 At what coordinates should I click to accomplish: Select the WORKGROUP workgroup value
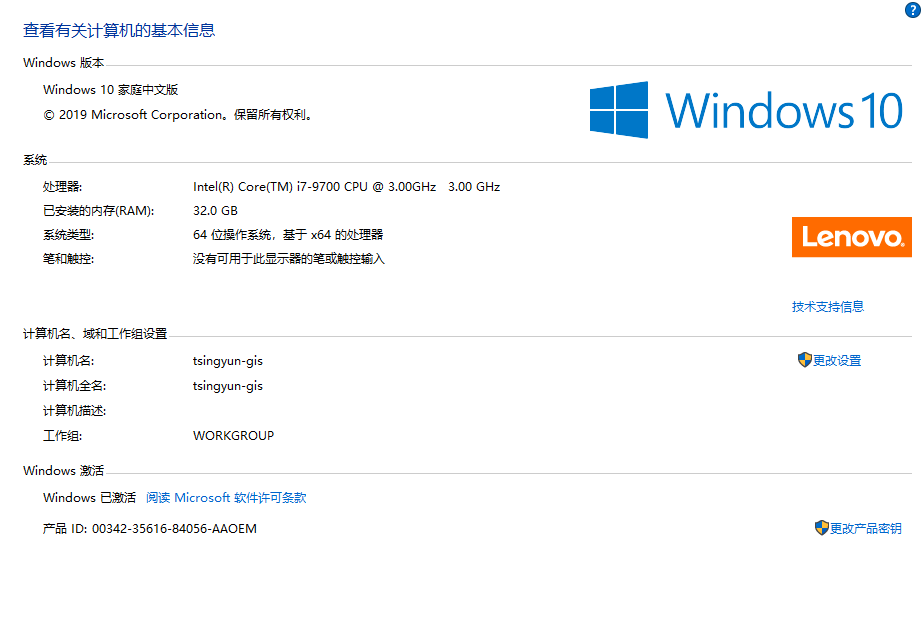click(234, 436)
